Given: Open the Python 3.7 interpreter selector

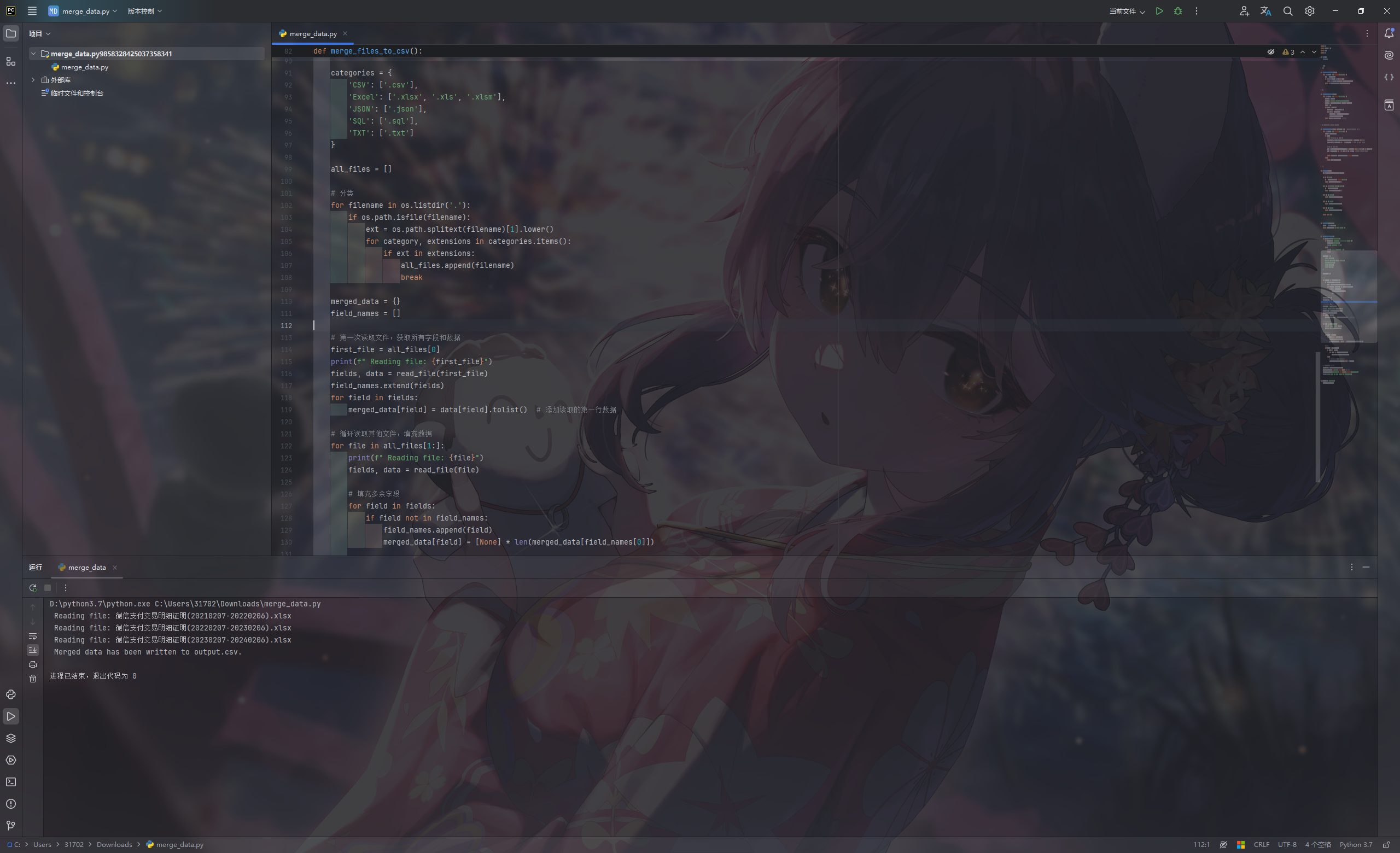Looking at the screenshot, I should click(1356, 844).
